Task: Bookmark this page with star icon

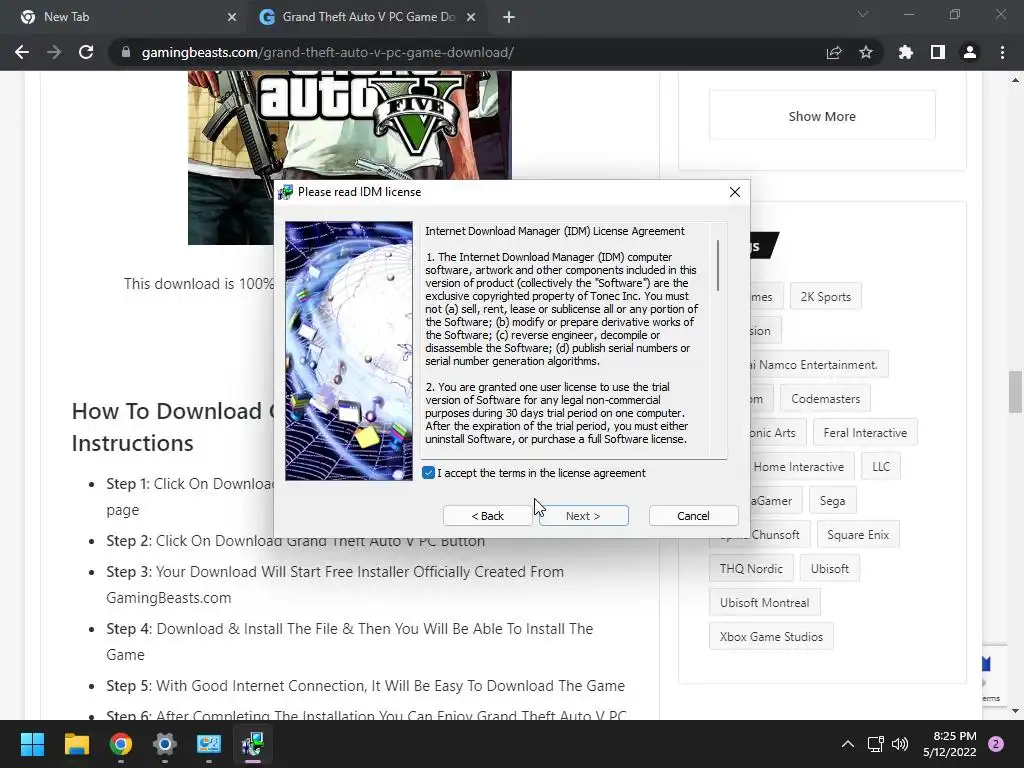Action: tap(866, 52)
